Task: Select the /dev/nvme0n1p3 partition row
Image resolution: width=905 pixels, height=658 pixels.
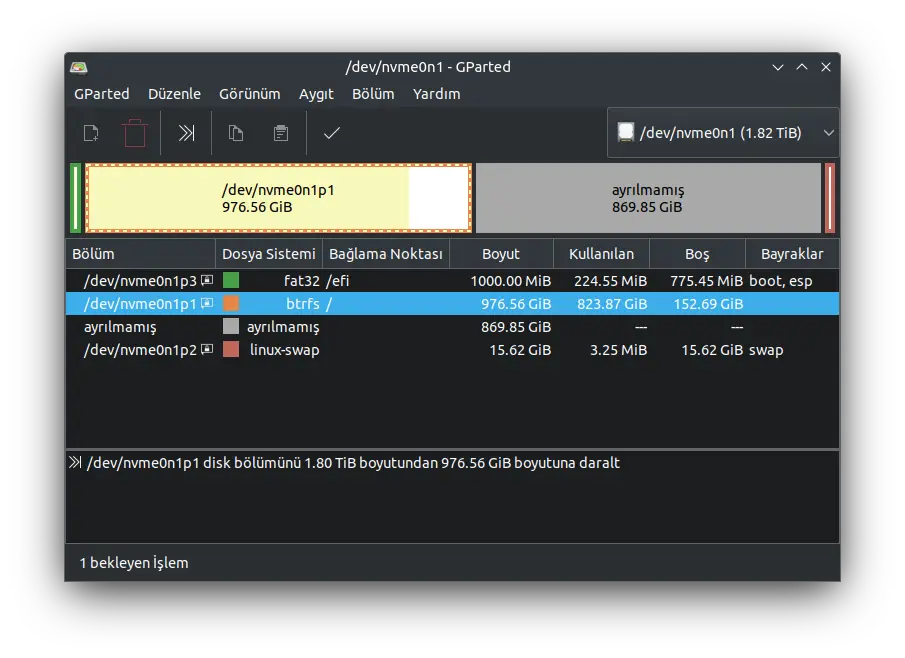Action: (452, 281)
